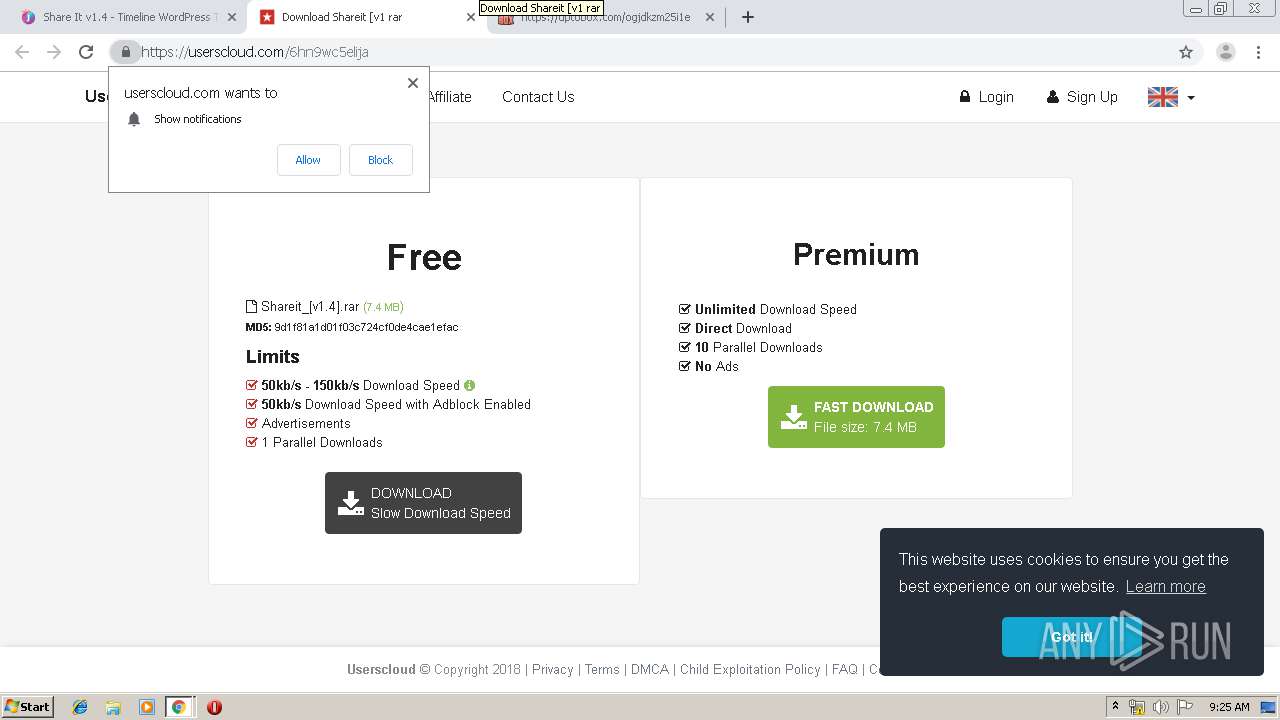Close the uptobox tab
The height and width of the screenshot is (720, 1280).
point(710,17)
